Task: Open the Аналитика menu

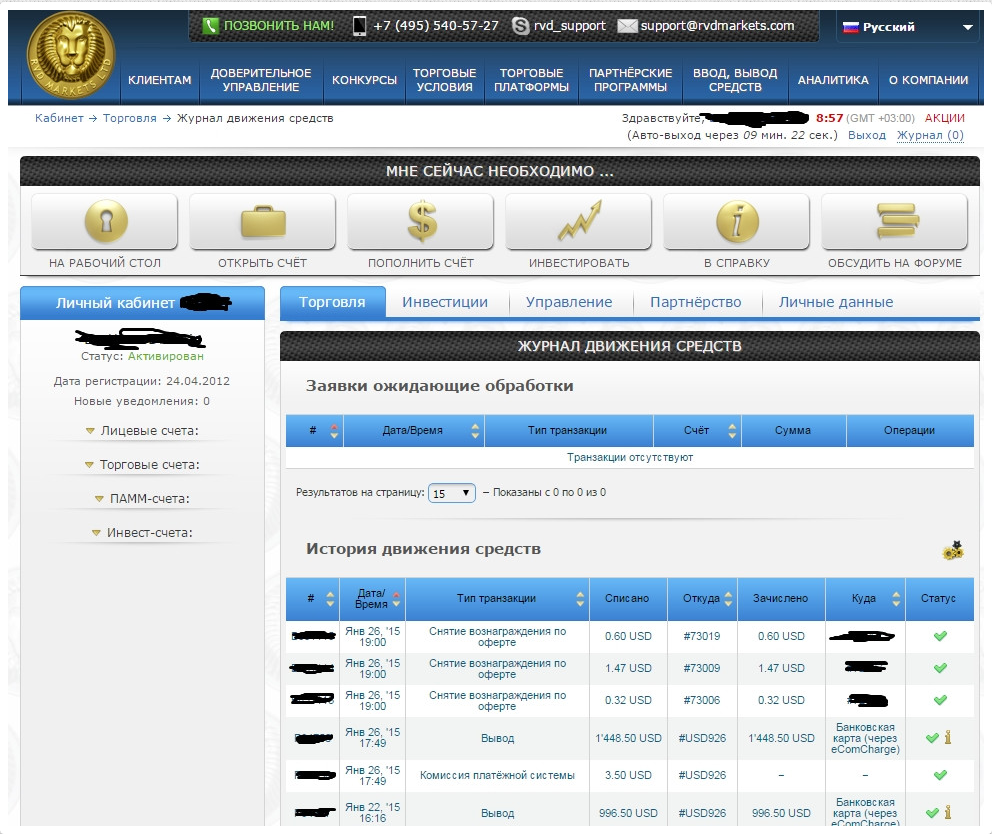Action: coord(833,80)
